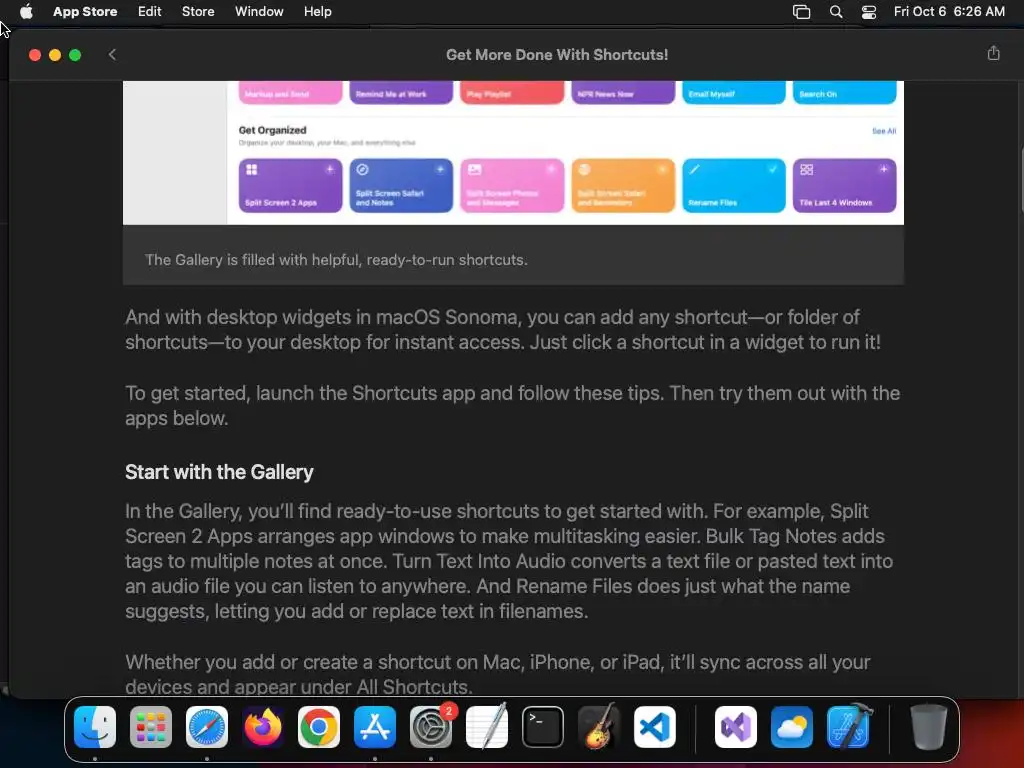Screen dimensions: 1024x768
Task: Select the Tile Last 4 Windows card
Action: [844, 185]
